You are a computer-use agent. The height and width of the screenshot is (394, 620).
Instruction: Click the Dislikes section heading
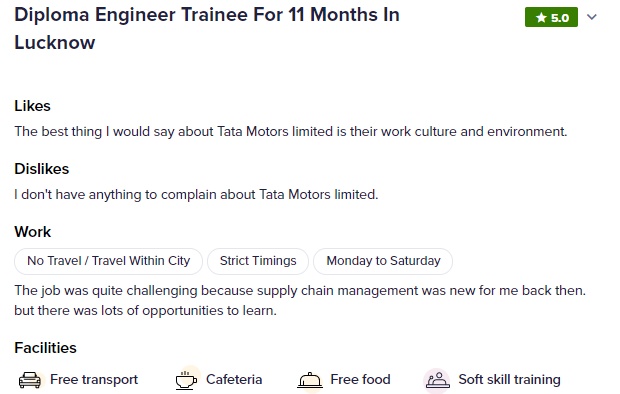tap(42, 169)
